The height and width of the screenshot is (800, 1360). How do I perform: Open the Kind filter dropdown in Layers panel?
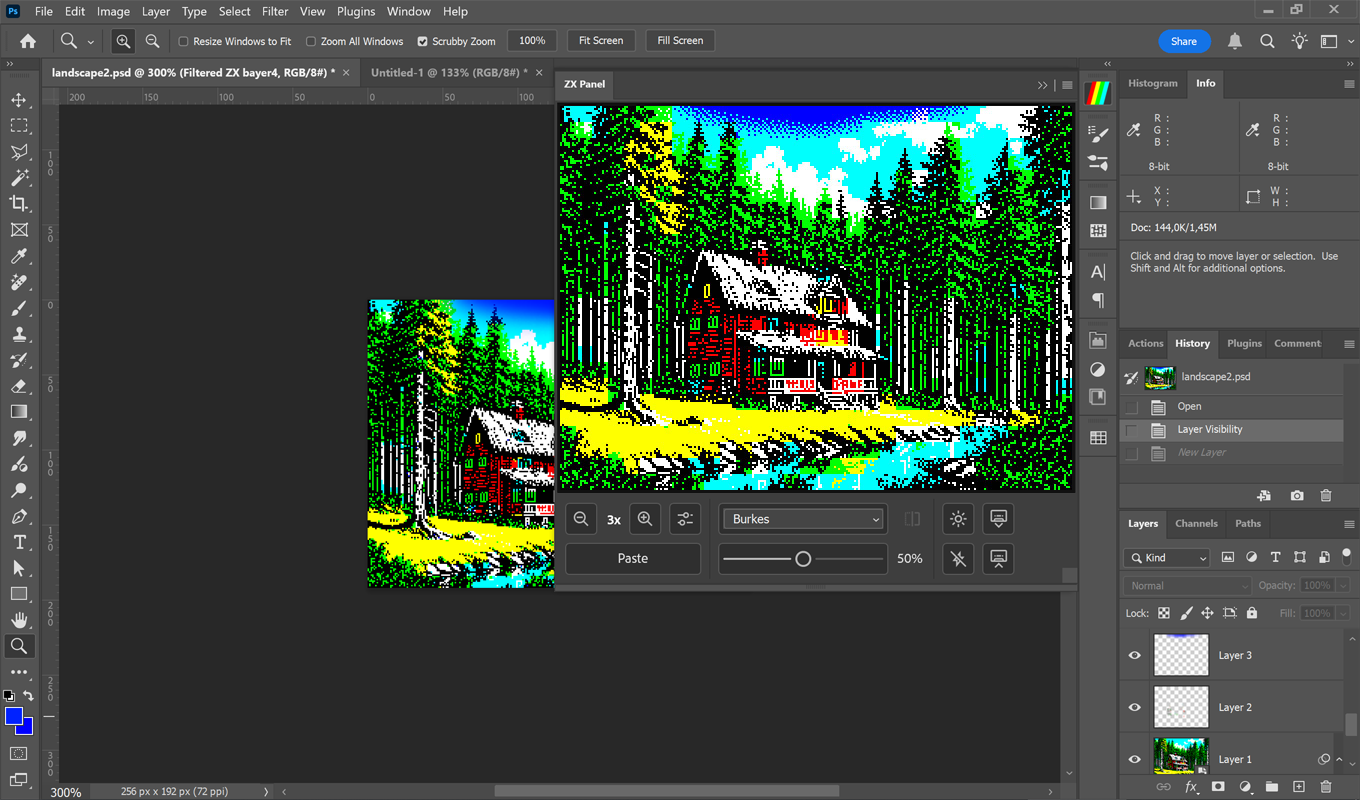tap(1166, 557)
